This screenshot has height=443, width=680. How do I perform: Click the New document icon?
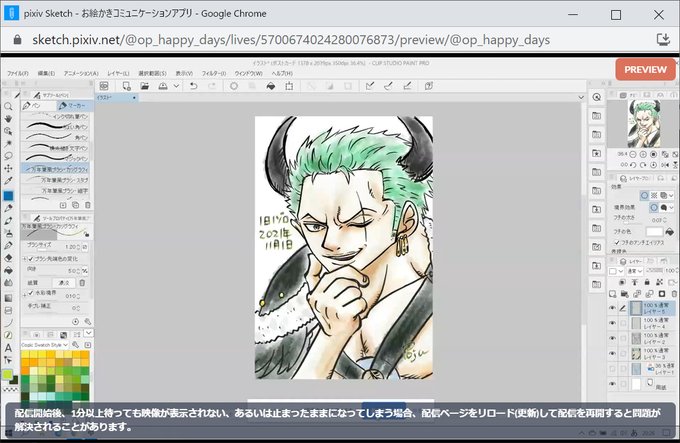coord(126,86)
